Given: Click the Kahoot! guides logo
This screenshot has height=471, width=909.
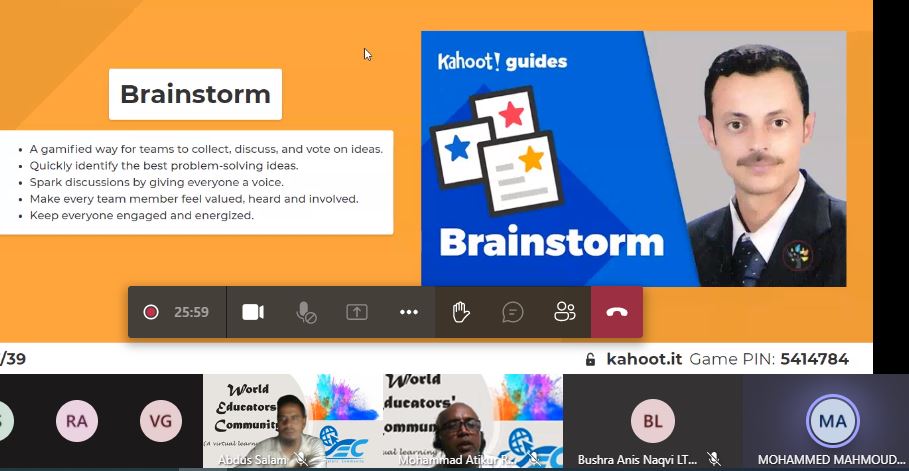Looking at the screenshot, I should [502, 61].
